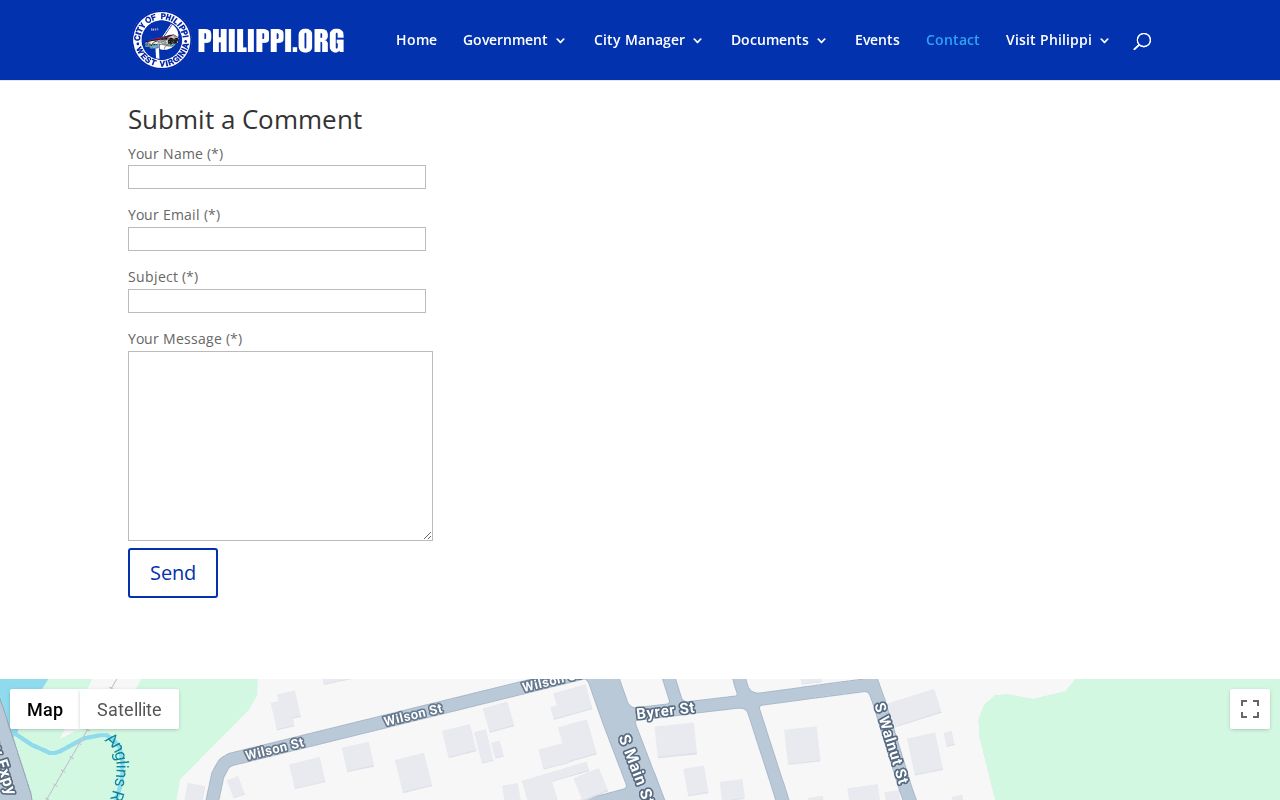Viewport: 1280px width, 800px height.
Task: Expand the Visit Philippi menu
Action: click(1058, 40)
